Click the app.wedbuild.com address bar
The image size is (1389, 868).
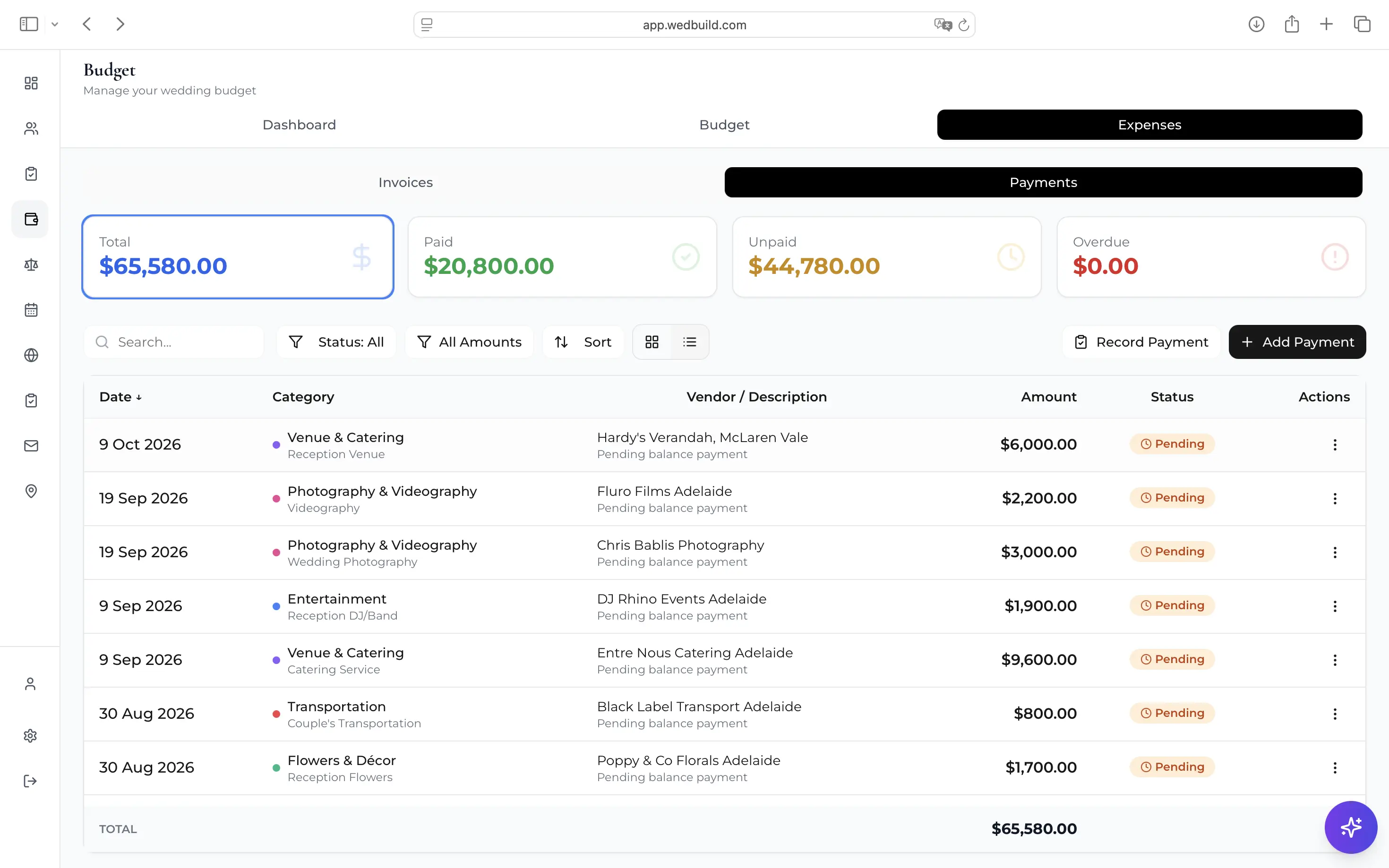694,25
